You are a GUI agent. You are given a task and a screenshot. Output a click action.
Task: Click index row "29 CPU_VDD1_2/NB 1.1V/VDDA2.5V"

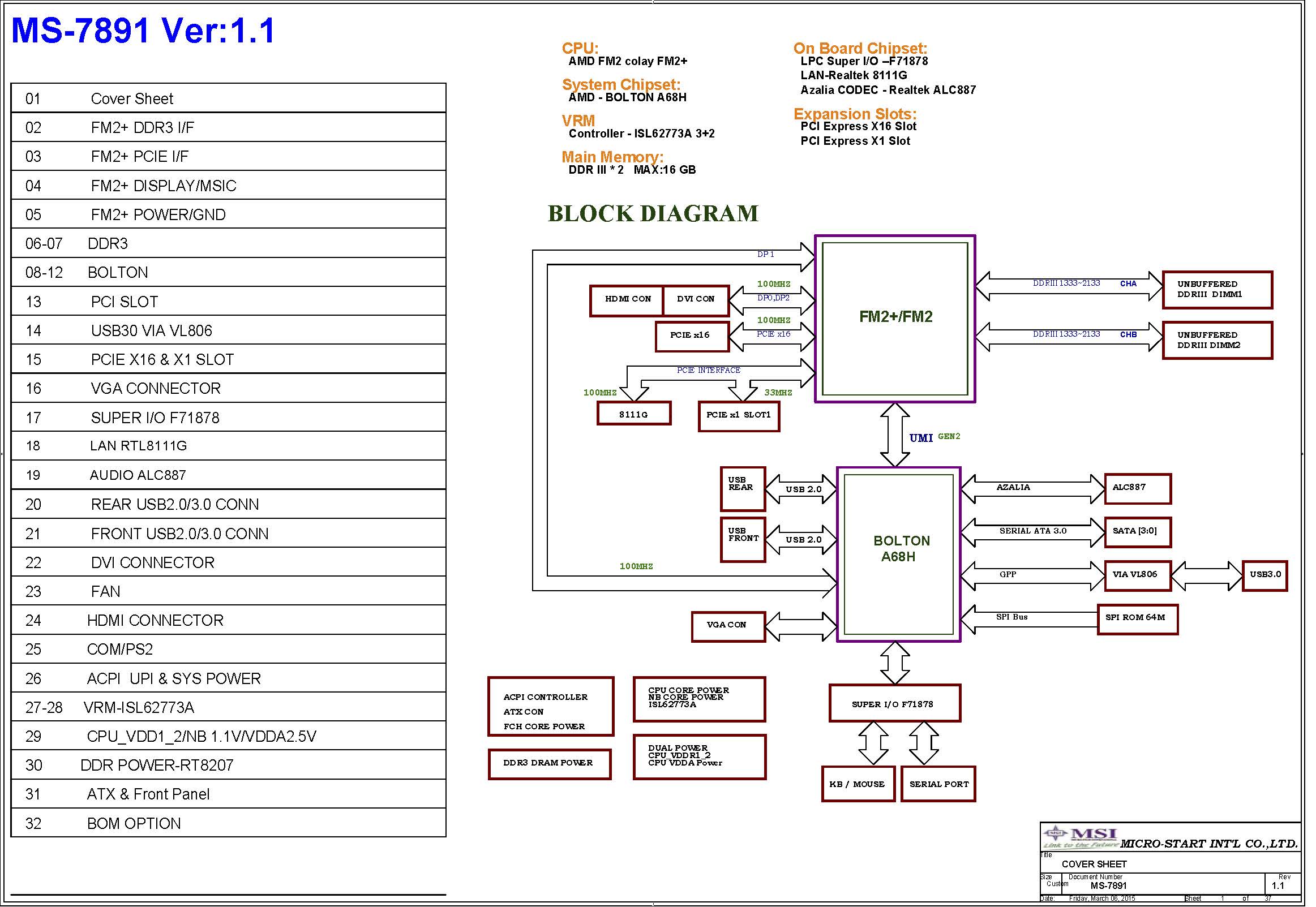coord(229,736)
